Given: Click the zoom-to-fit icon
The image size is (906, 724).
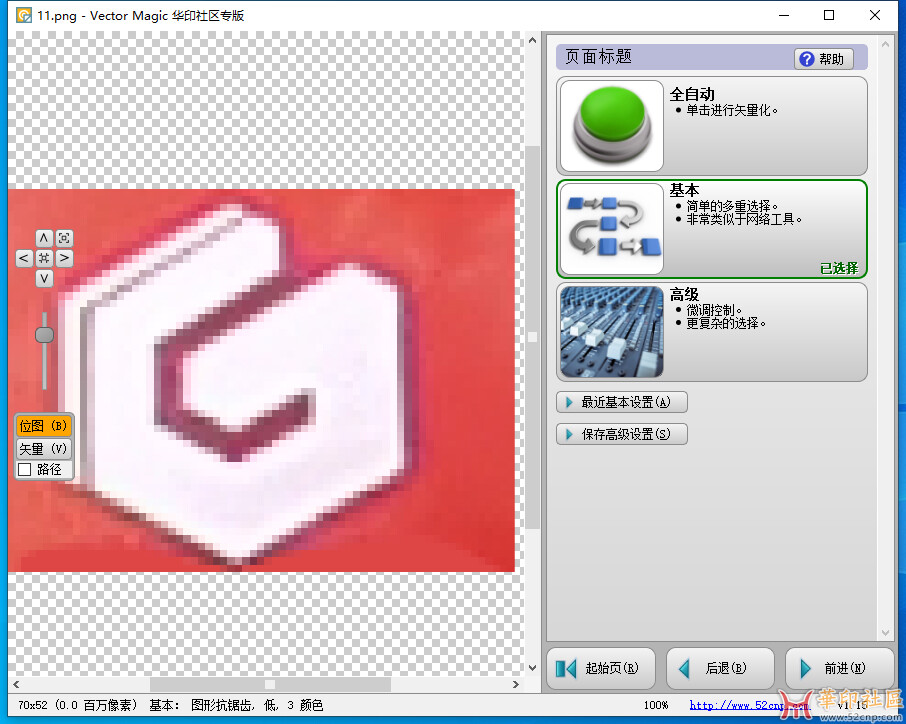Looking at the screenshot, I should pos(64,238).
